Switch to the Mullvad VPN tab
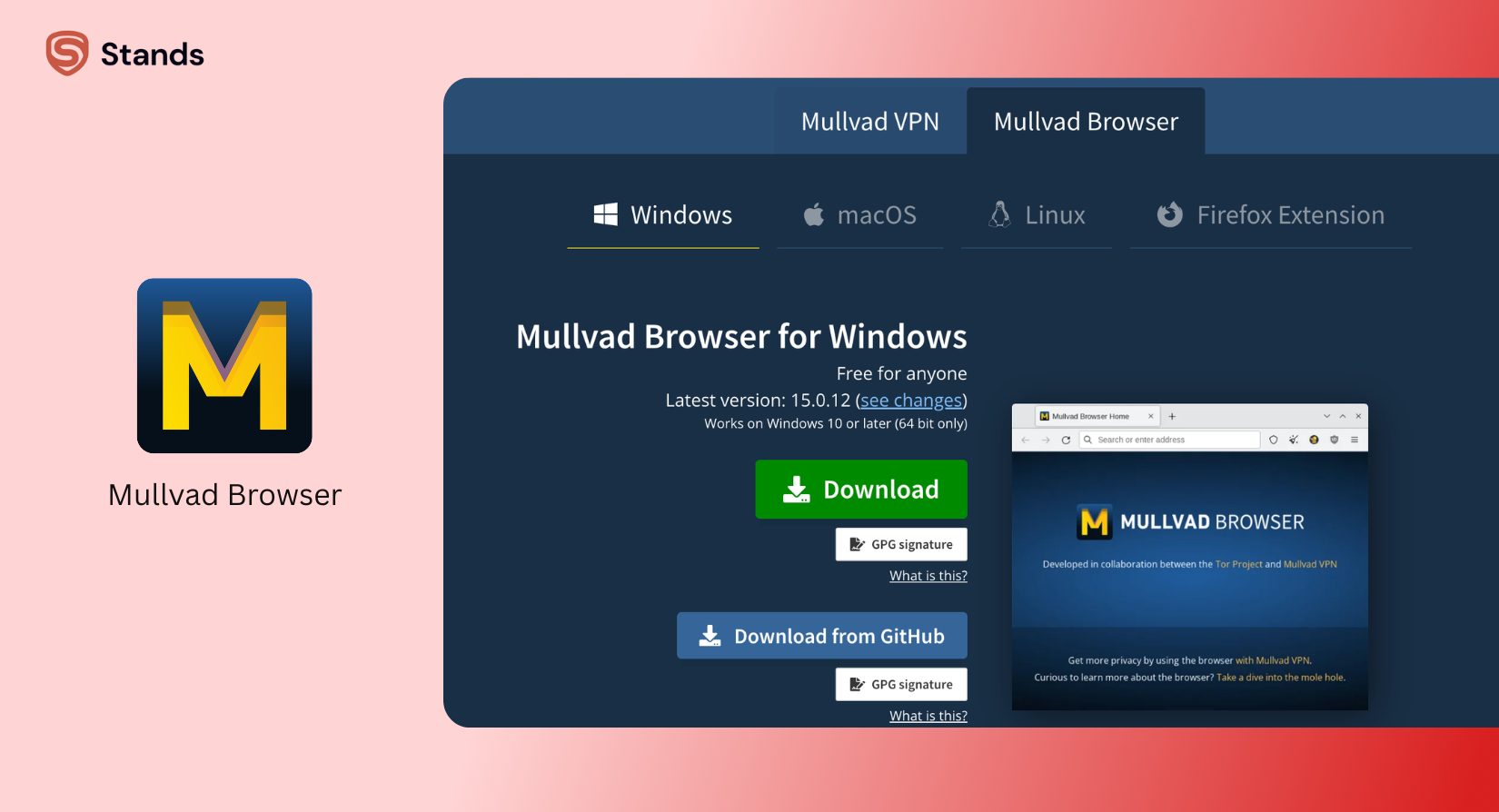This screenshot has height=812, width=1499. click(870, 122)
